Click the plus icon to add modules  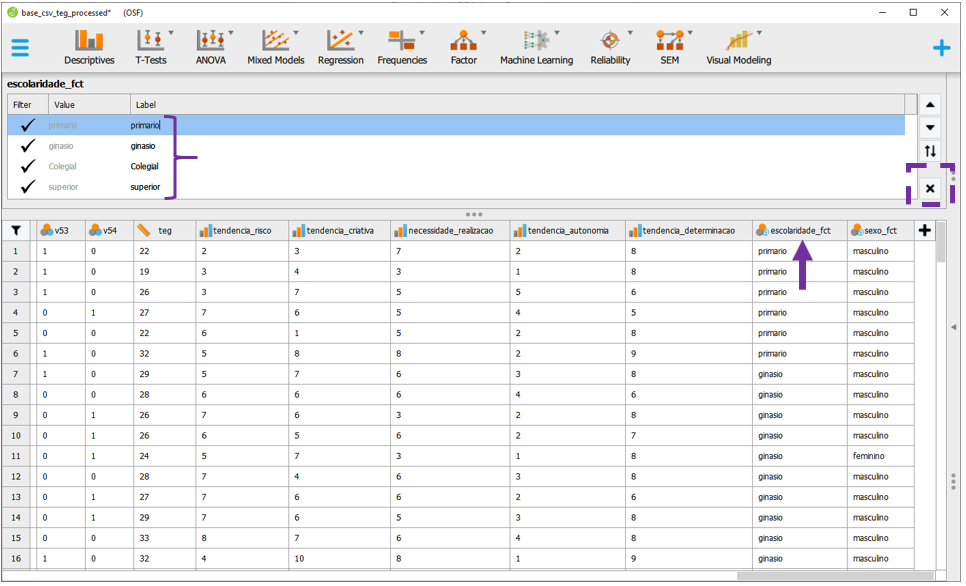coord(940,47)
